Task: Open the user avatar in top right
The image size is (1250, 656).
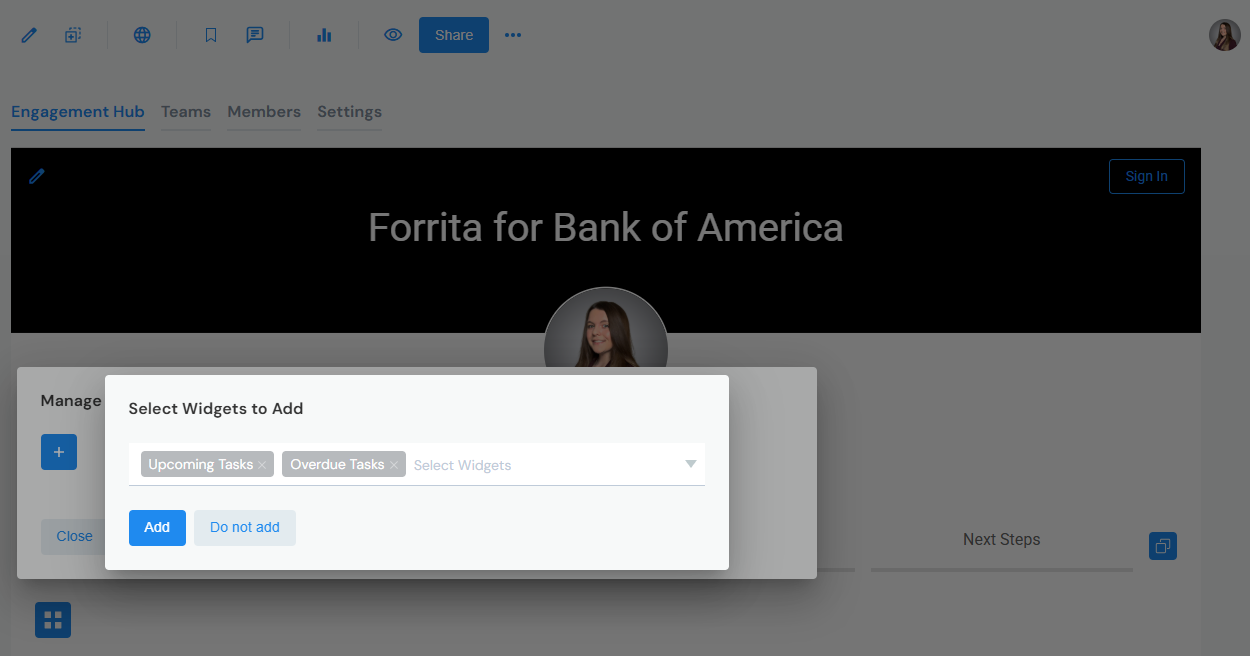Action: tap(1225, 35)
